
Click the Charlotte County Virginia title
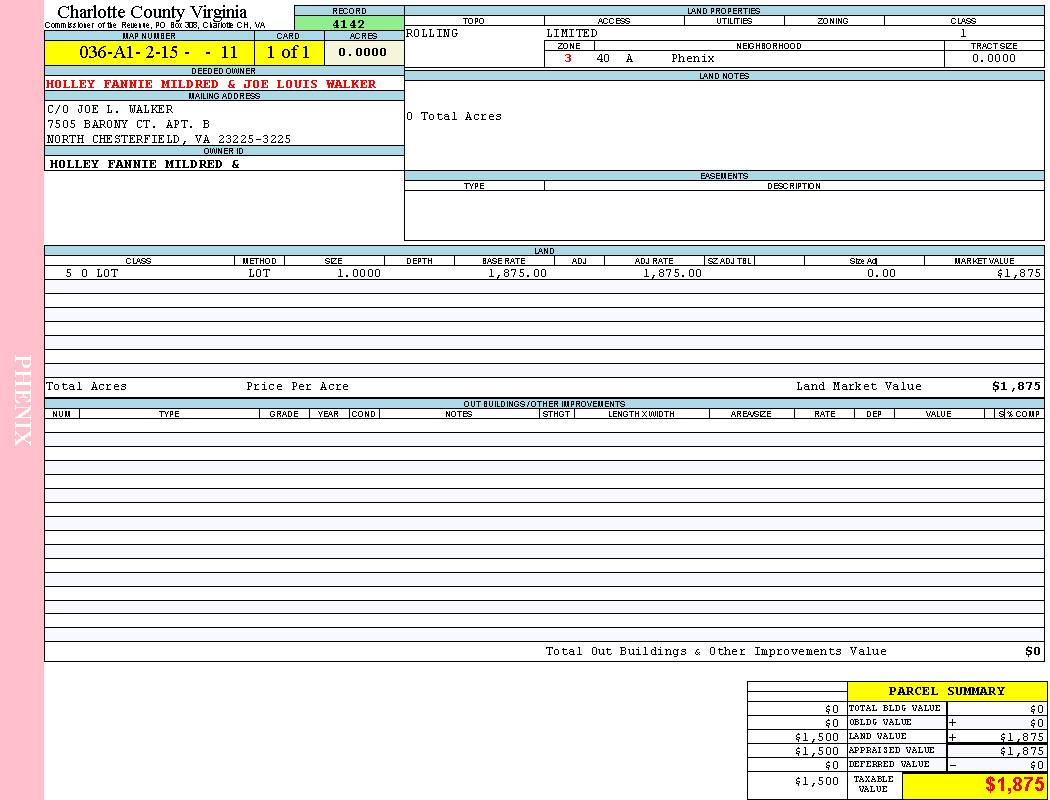[152, 12]
